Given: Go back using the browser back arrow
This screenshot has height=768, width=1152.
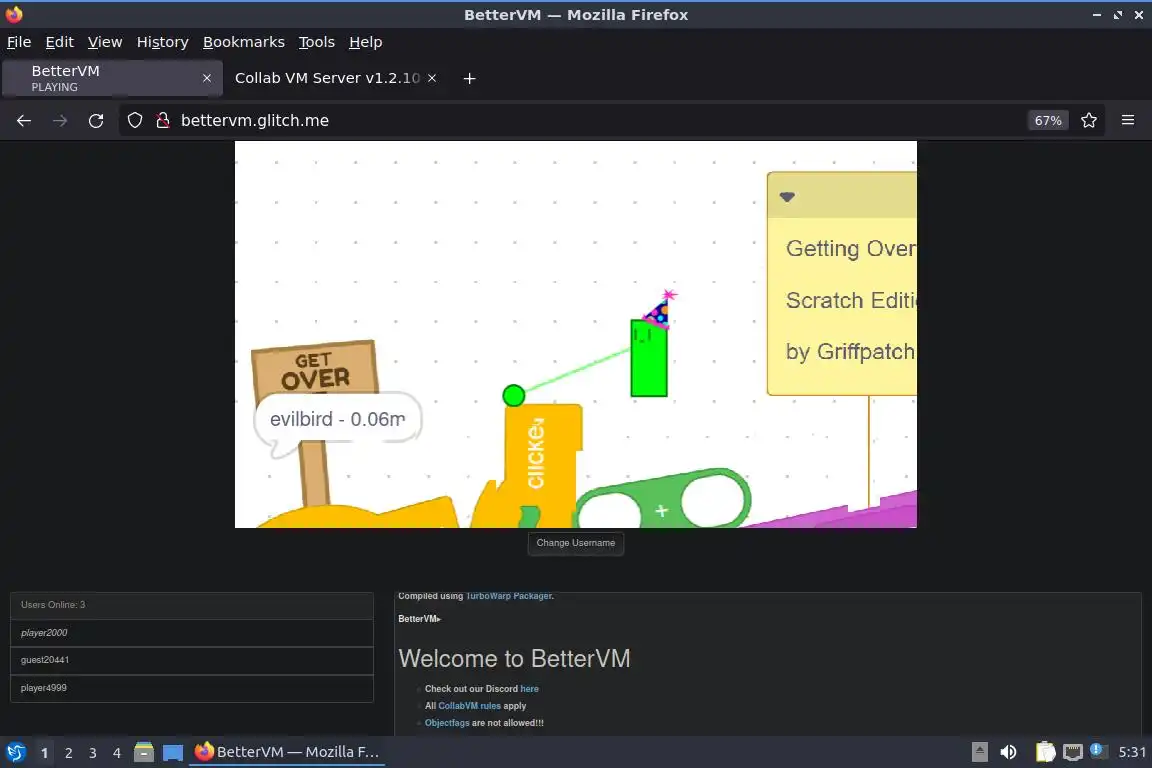Looking at the screenshot, I should [24, 121].
